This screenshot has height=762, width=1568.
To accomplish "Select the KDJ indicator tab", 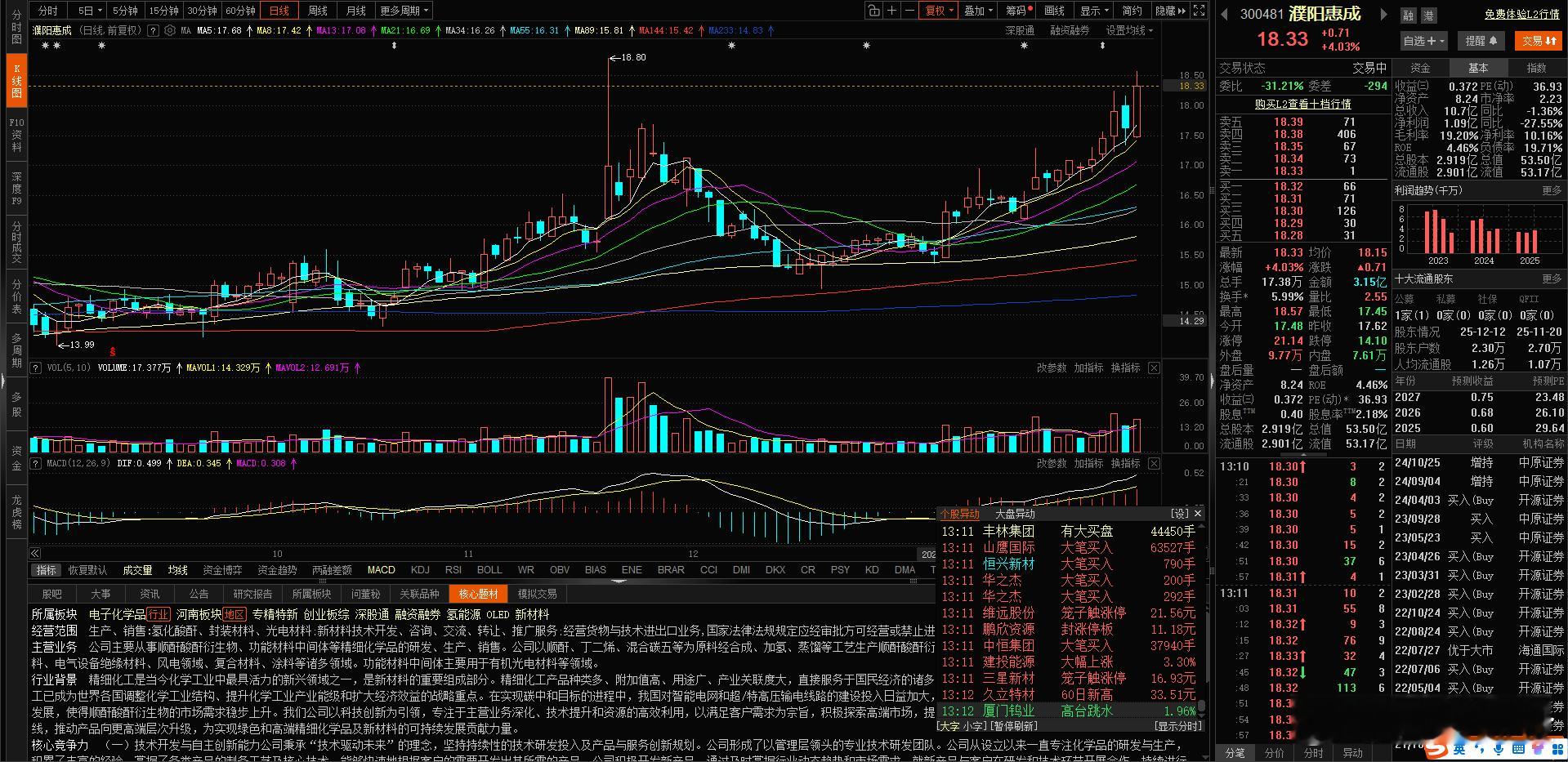I will [420, 570].
